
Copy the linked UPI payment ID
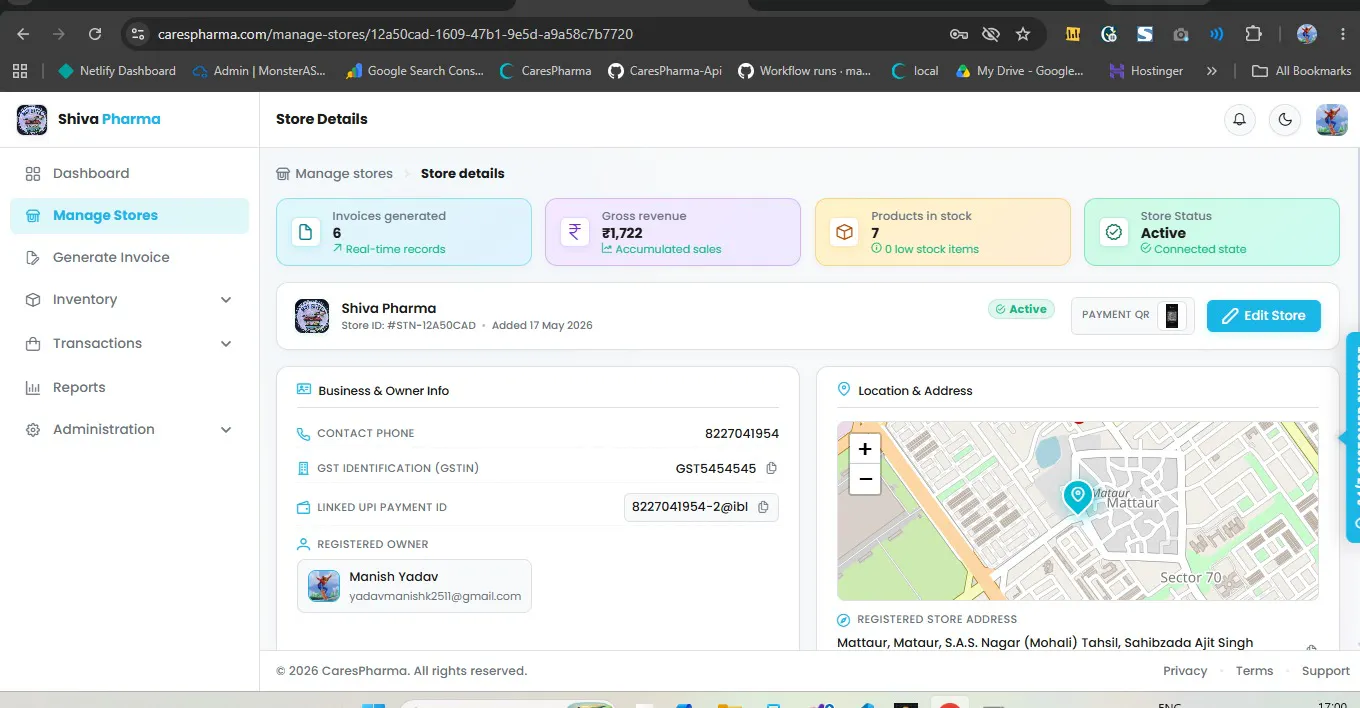click(763, 507)
